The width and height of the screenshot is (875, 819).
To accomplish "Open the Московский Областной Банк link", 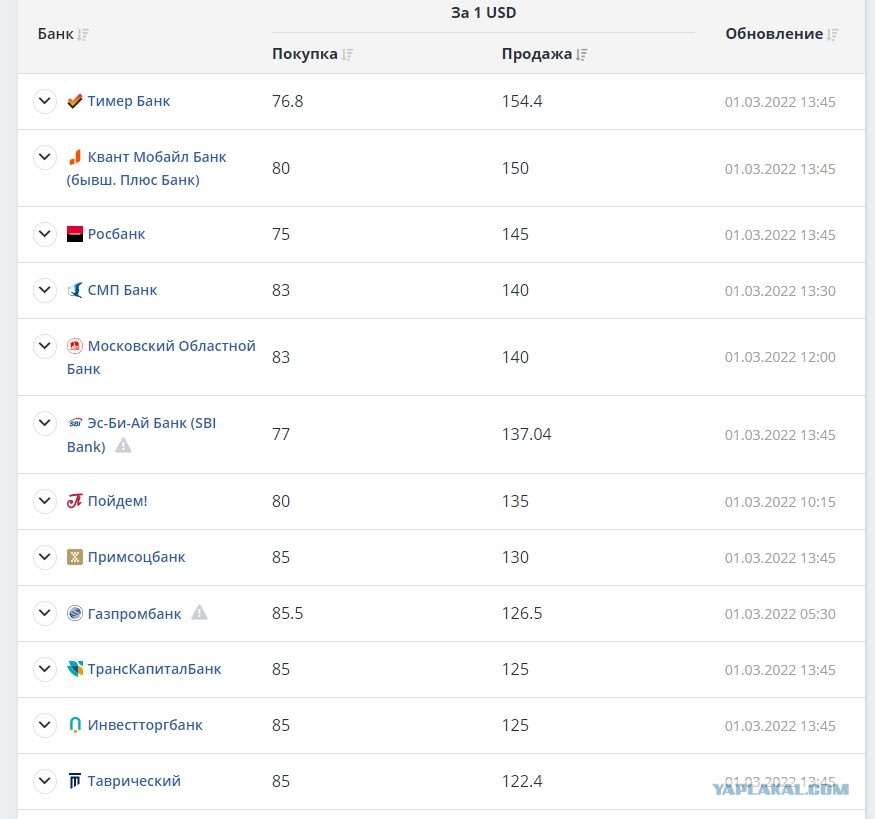I will click(x=161, y=357).
